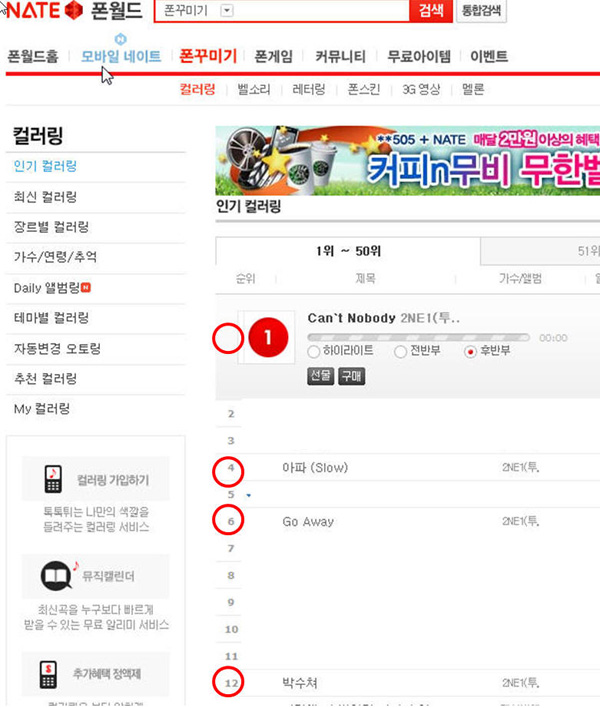Click the 뮤직캘린더 label
This screenshot has width=600, height=708.
[108, 576]
